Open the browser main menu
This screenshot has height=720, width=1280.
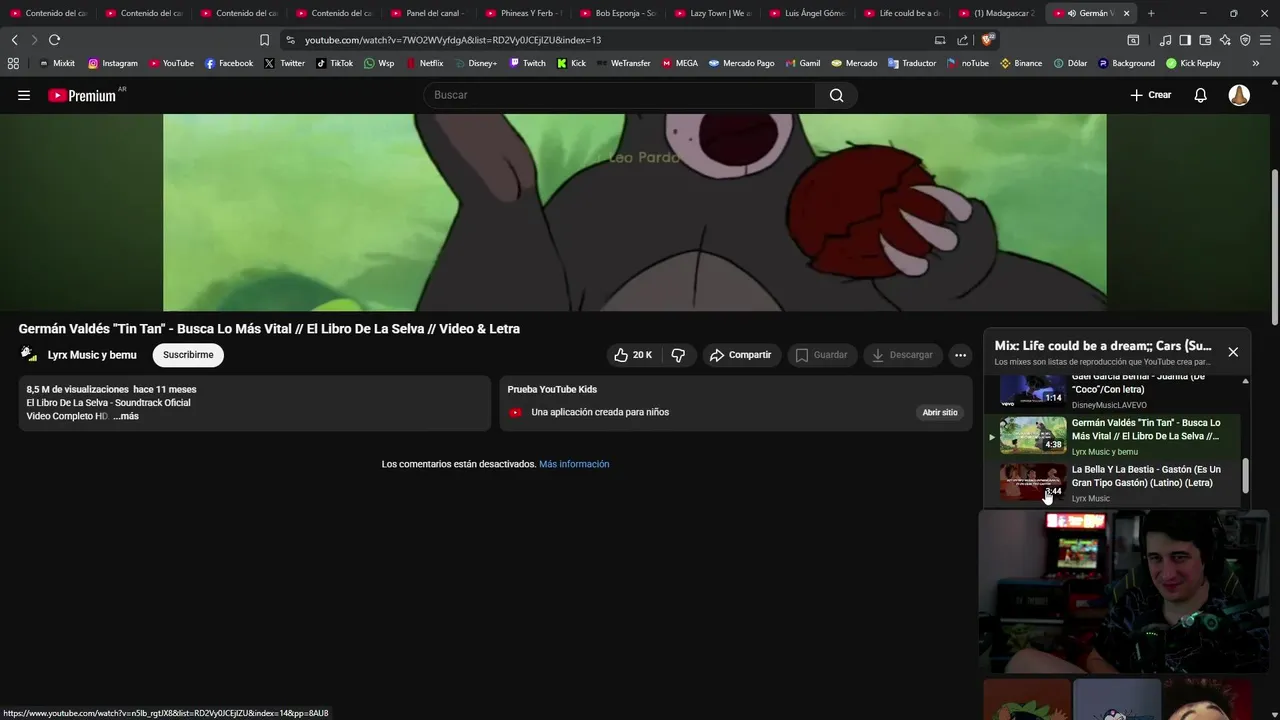click(x=1266, y=40)
